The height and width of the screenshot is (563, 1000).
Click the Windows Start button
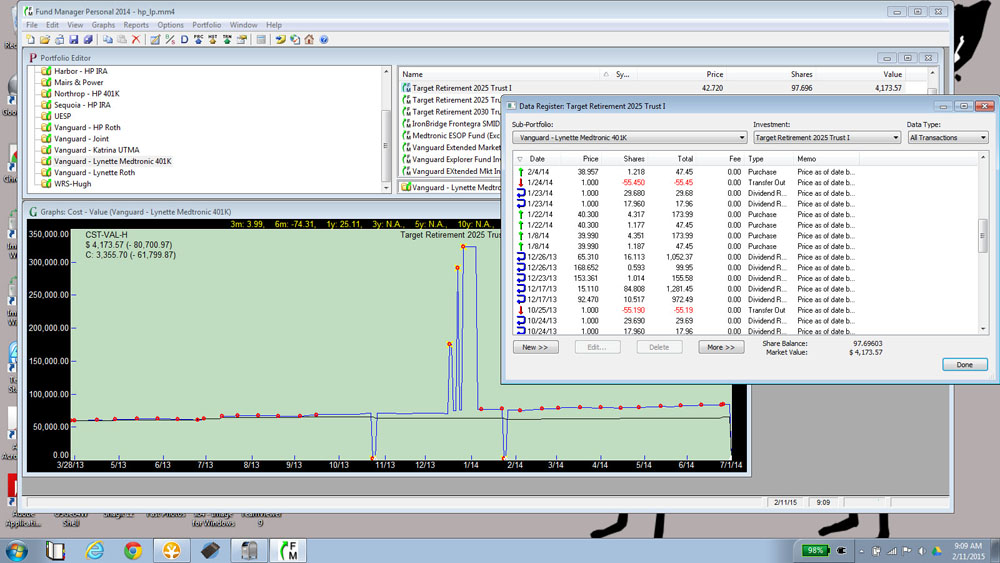pos(17,550)
